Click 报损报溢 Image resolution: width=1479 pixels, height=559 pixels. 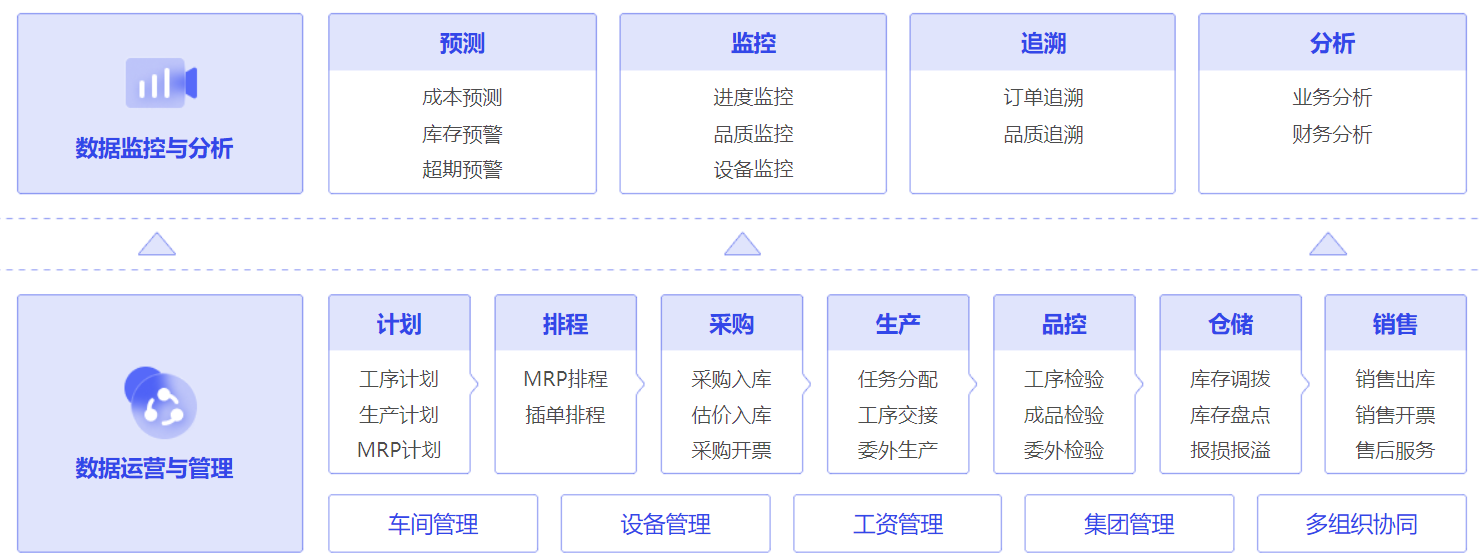pyautogui.click(x=1230, y=450)
